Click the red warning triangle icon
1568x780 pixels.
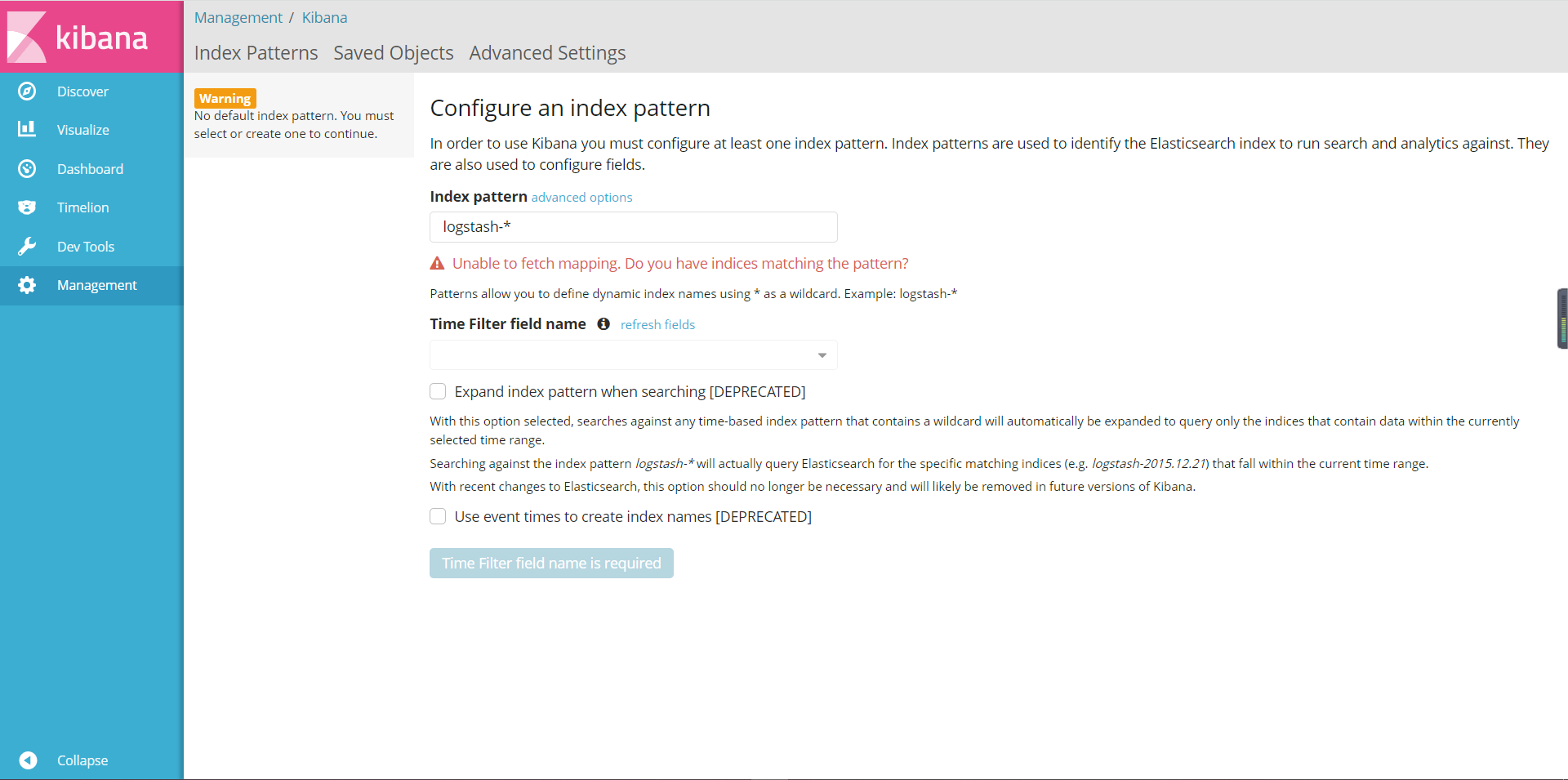[438, 264]
